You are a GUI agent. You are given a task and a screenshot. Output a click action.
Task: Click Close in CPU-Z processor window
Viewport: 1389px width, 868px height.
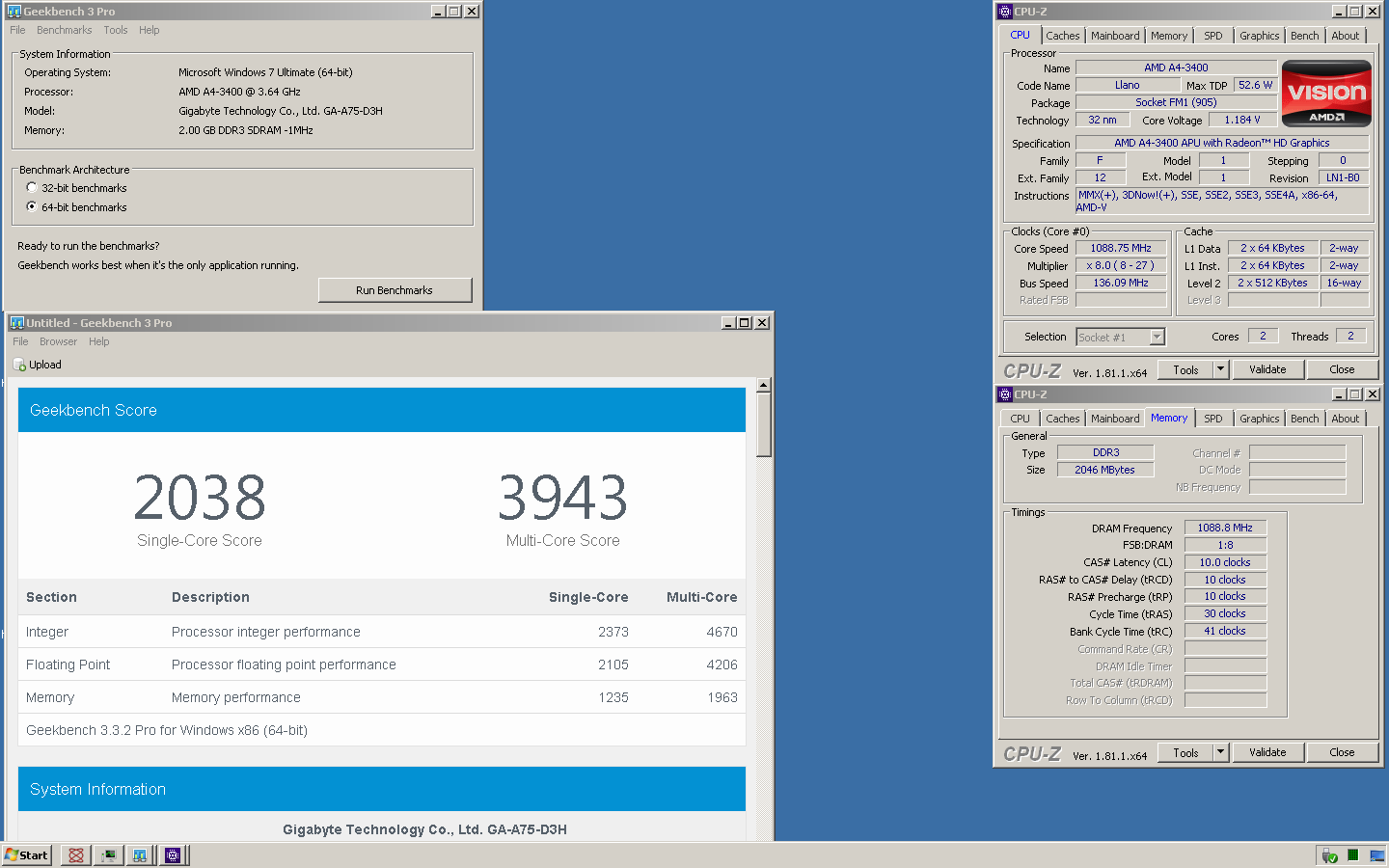(1342, 369)
